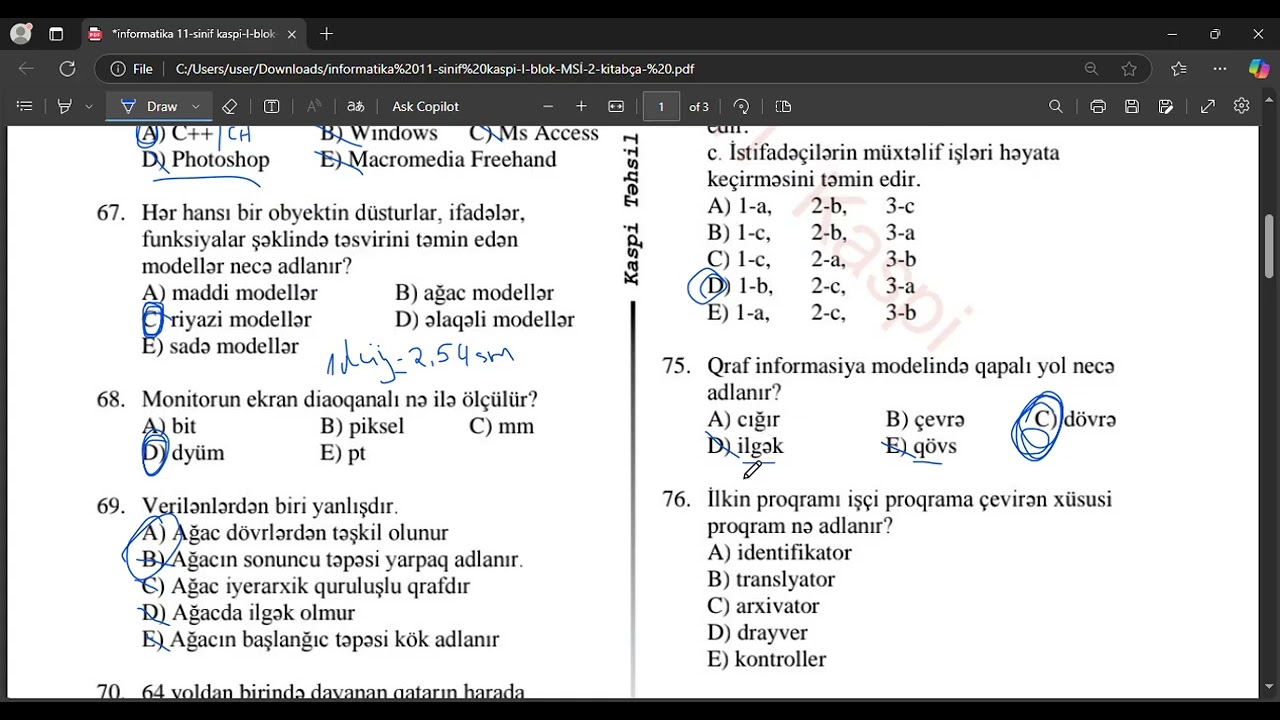The height and width of the screenshot is (720, 1280).
Task: Rotate the PDF page
Action: click(x=741, y=106)
